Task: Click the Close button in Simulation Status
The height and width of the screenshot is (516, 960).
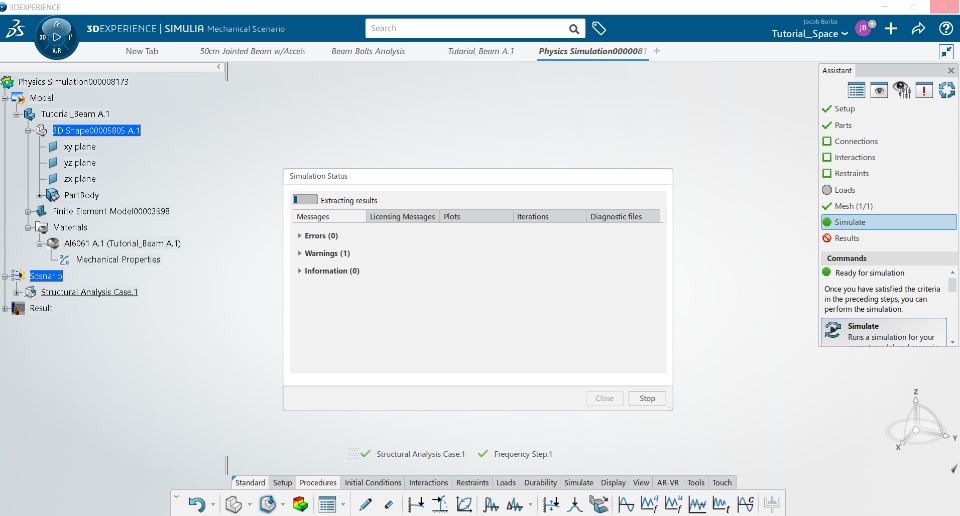Action: 604,398
